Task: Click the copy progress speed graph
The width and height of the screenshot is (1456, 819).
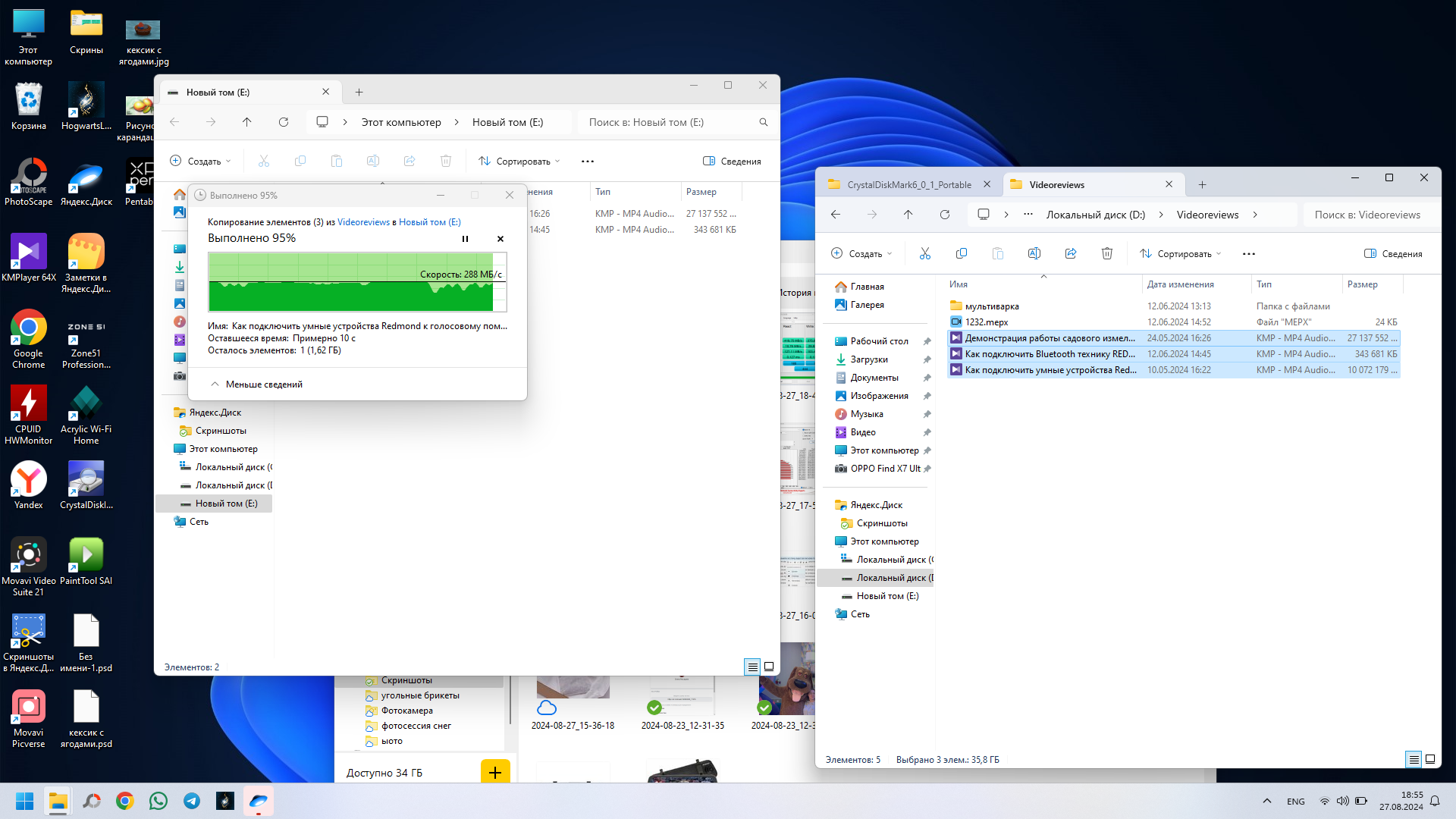Action: point(357,282)
